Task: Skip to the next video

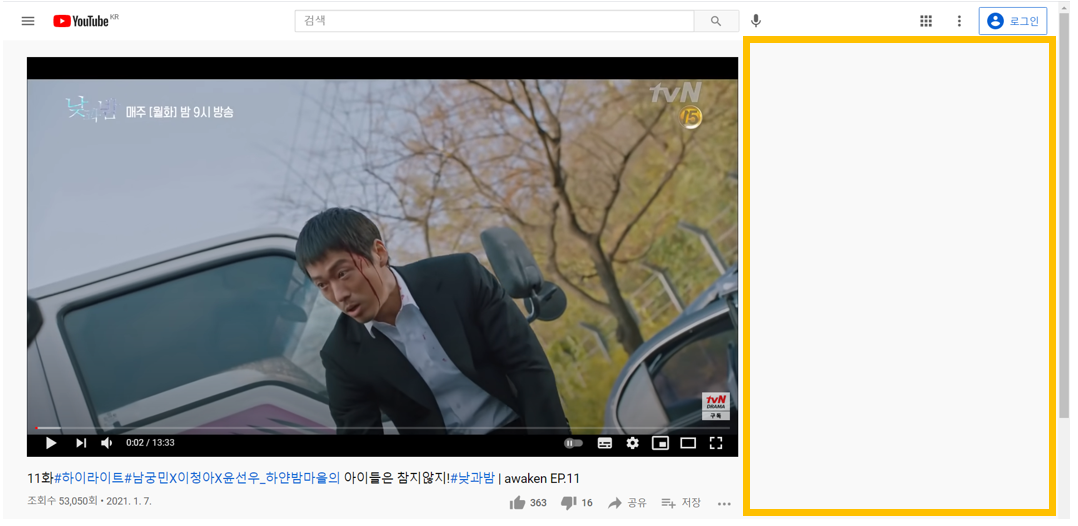Action: (x=81, y=443)
